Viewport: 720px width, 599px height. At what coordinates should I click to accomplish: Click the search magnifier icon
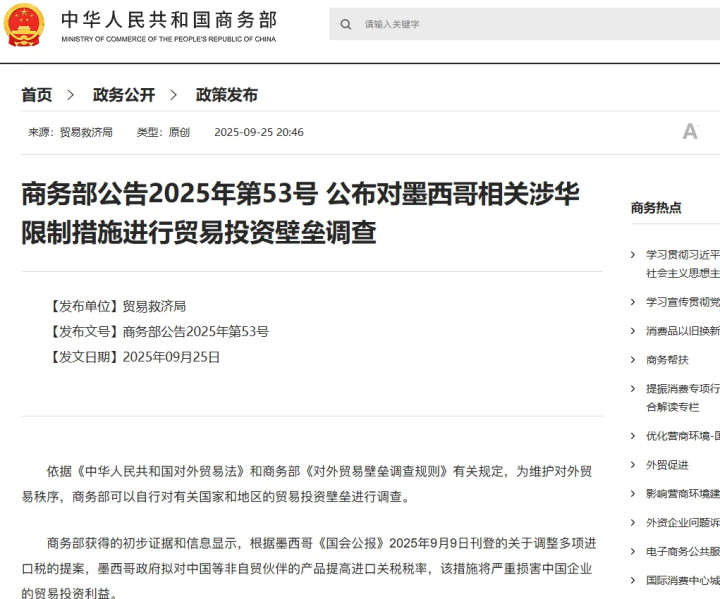click(x=346, y=24)
